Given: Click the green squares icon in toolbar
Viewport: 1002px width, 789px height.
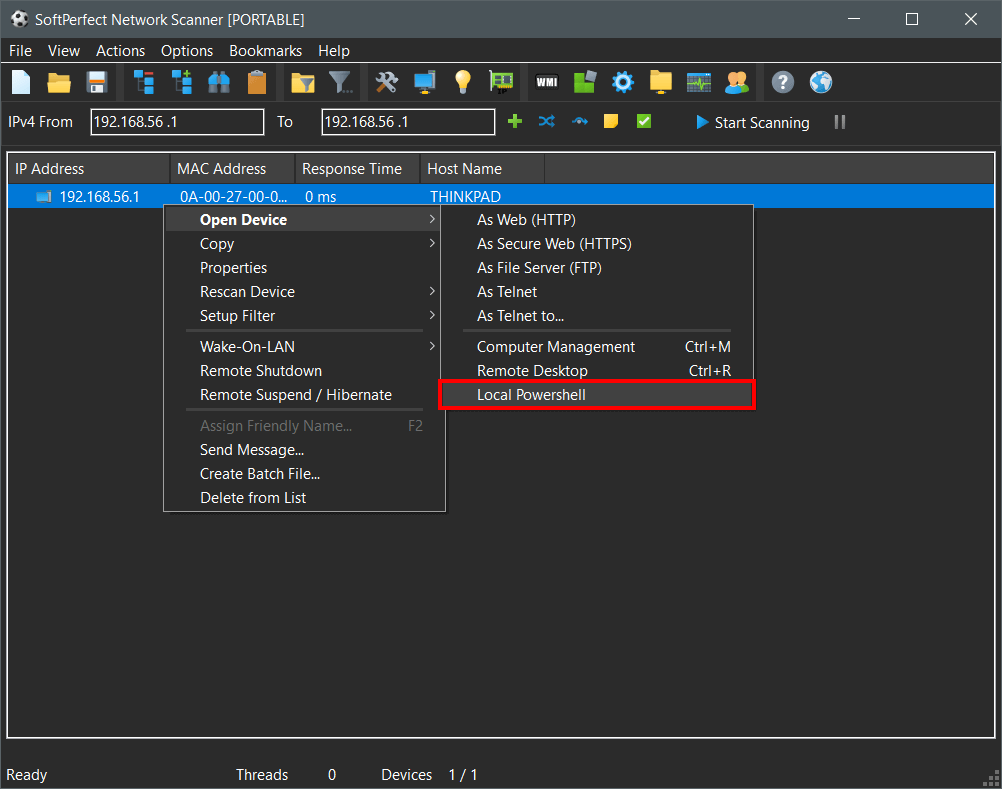Looking at the screenshot, I should tap(585, 82).
